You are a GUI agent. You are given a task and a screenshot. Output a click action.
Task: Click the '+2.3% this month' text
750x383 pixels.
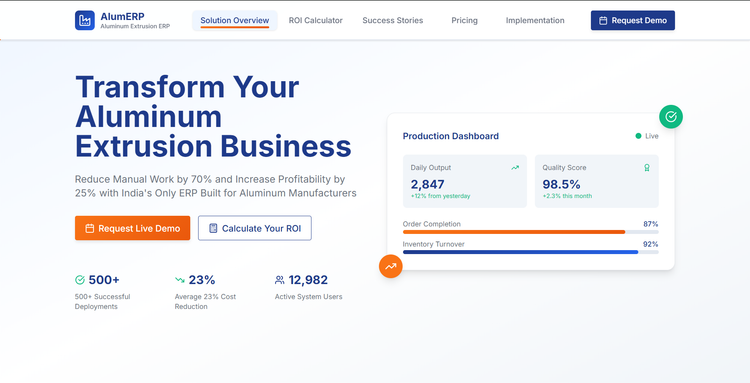567,196
